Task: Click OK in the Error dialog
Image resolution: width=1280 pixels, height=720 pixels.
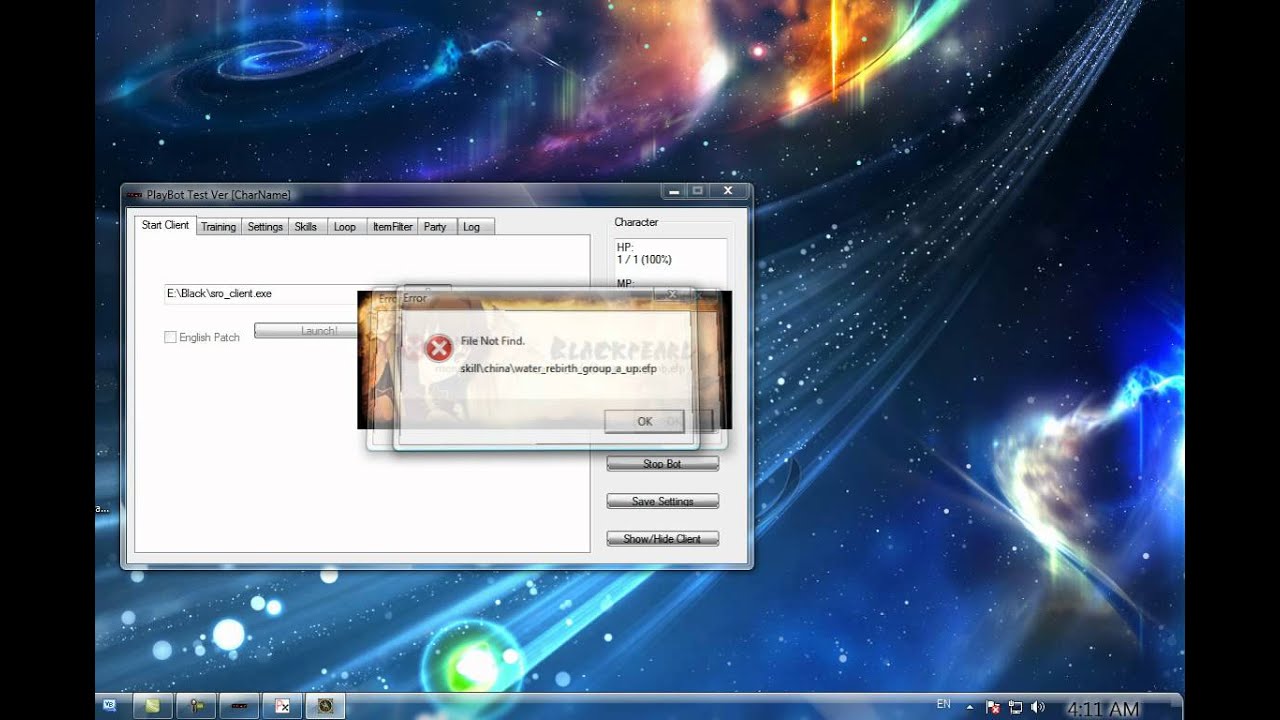Action: coord(645,421)
